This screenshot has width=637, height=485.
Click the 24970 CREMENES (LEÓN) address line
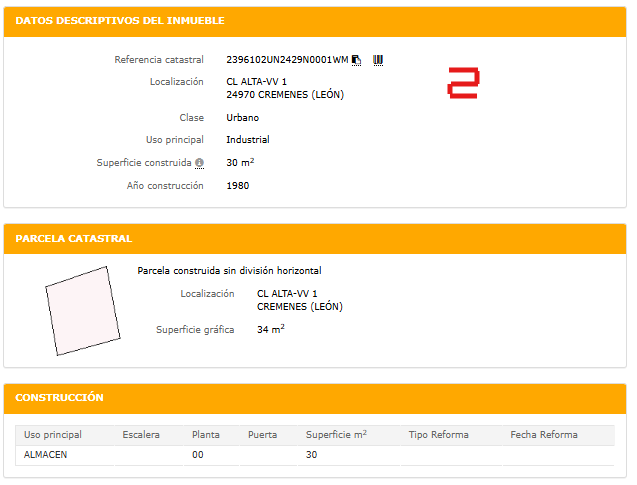[x=284, y=94]
